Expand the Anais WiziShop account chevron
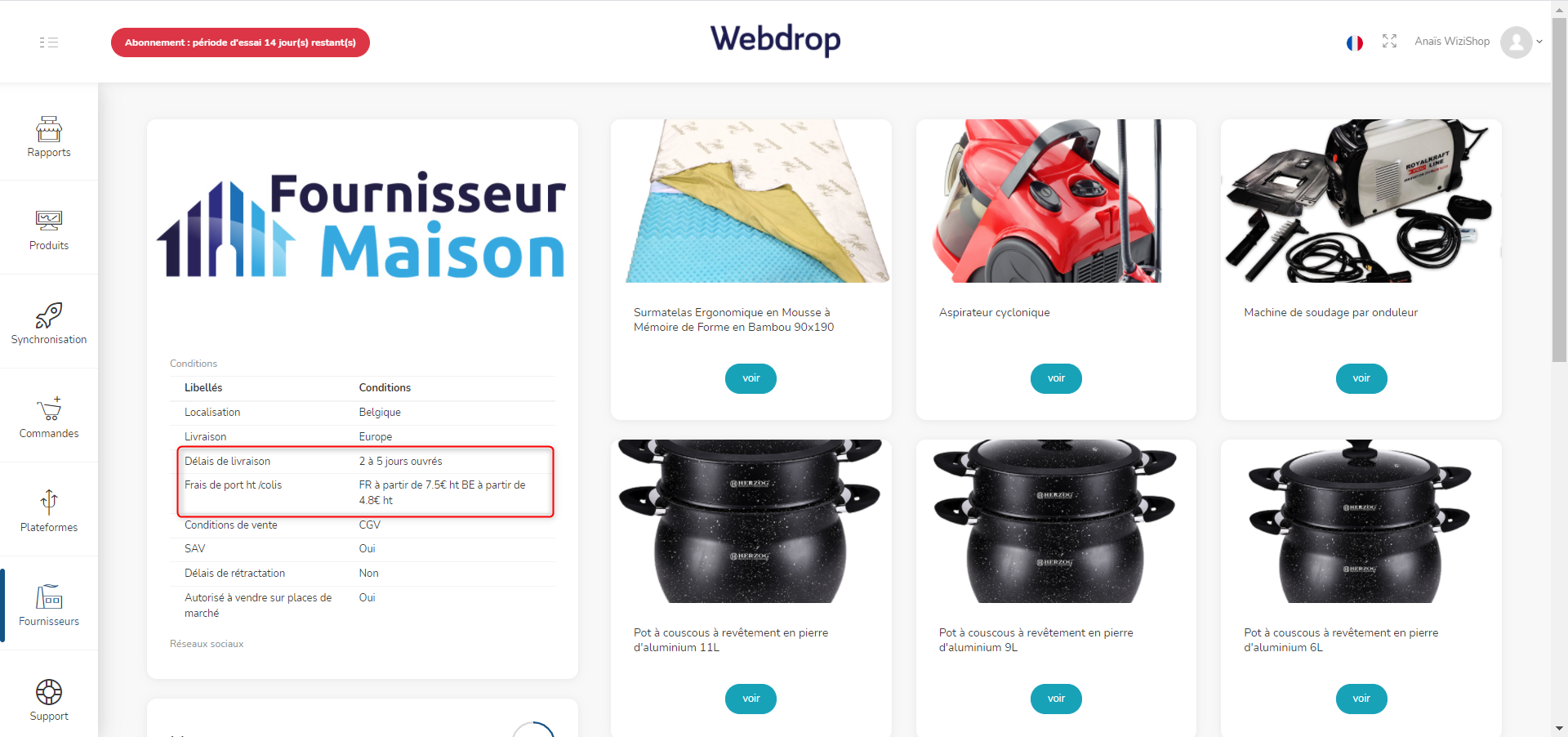 [x=1539, y=42]
